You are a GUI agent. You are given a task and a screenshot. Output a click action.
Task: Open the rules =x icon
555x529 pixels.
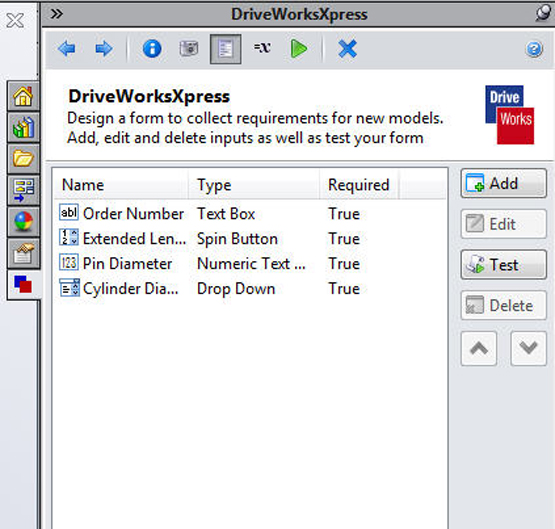262,47
